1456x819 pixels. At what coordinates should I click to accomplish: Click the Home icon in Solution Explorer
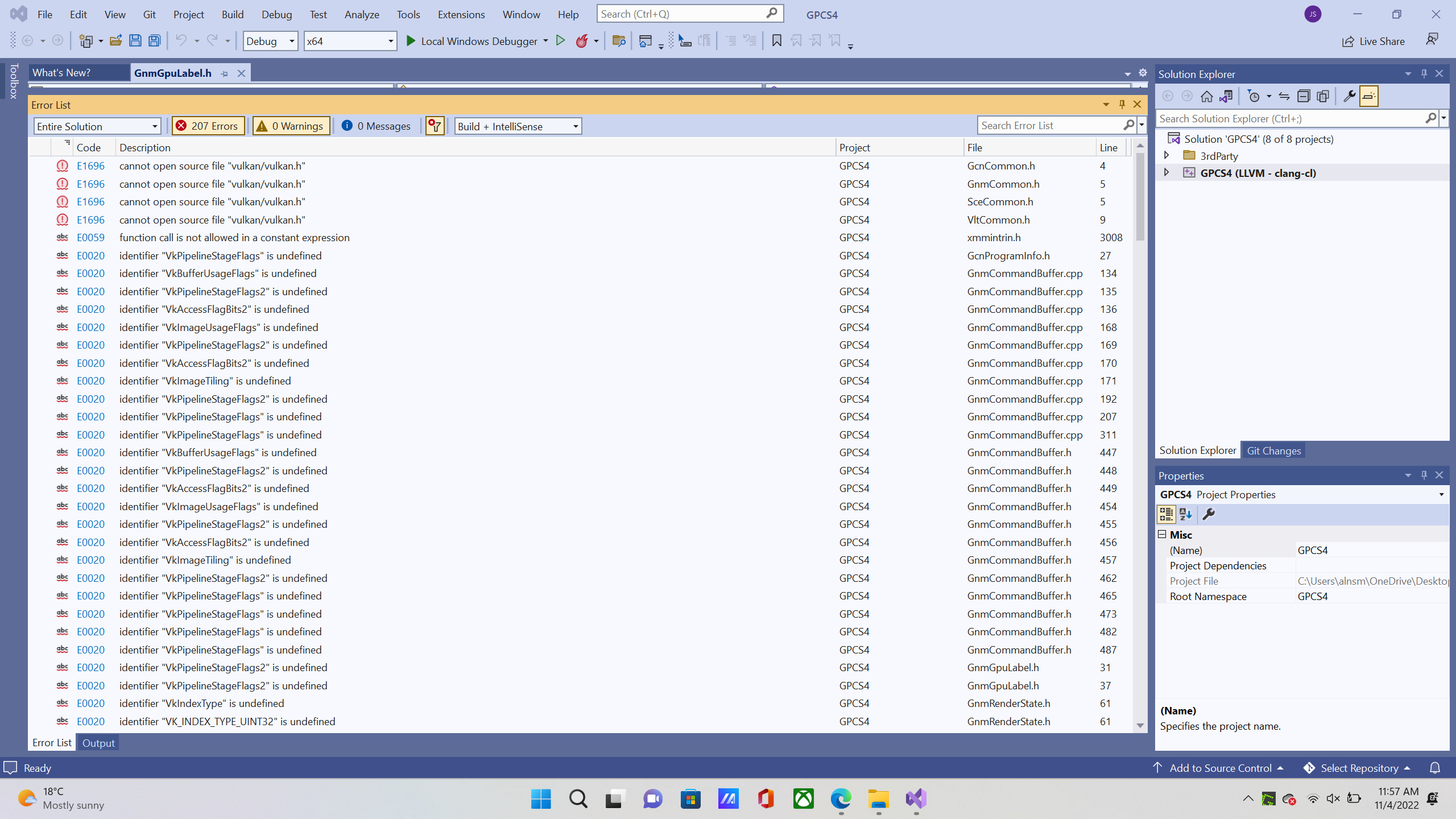(1207, 96)
